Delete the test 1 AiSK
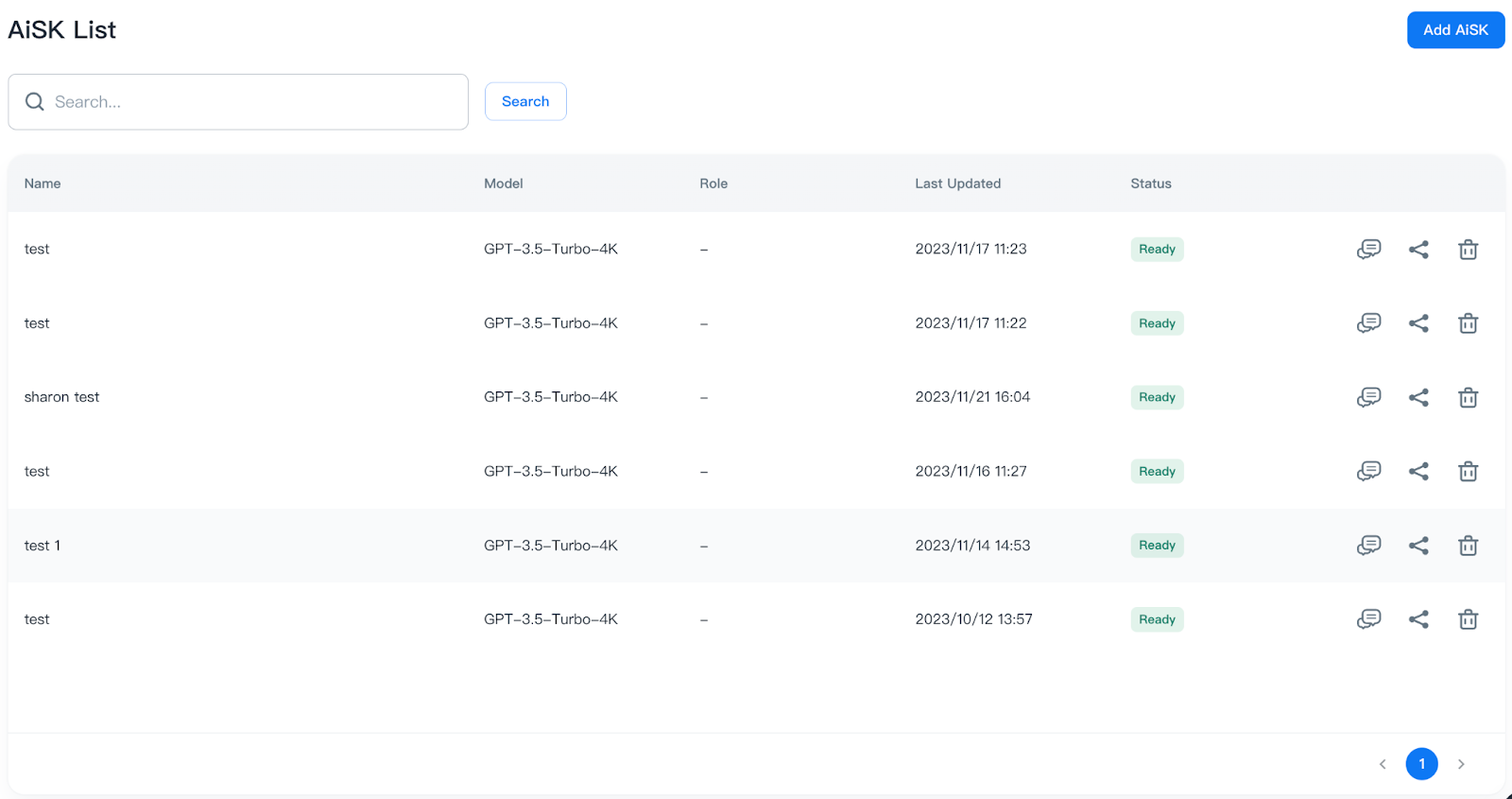Viewport: 1512px width, 799px height. [1468, 546]
